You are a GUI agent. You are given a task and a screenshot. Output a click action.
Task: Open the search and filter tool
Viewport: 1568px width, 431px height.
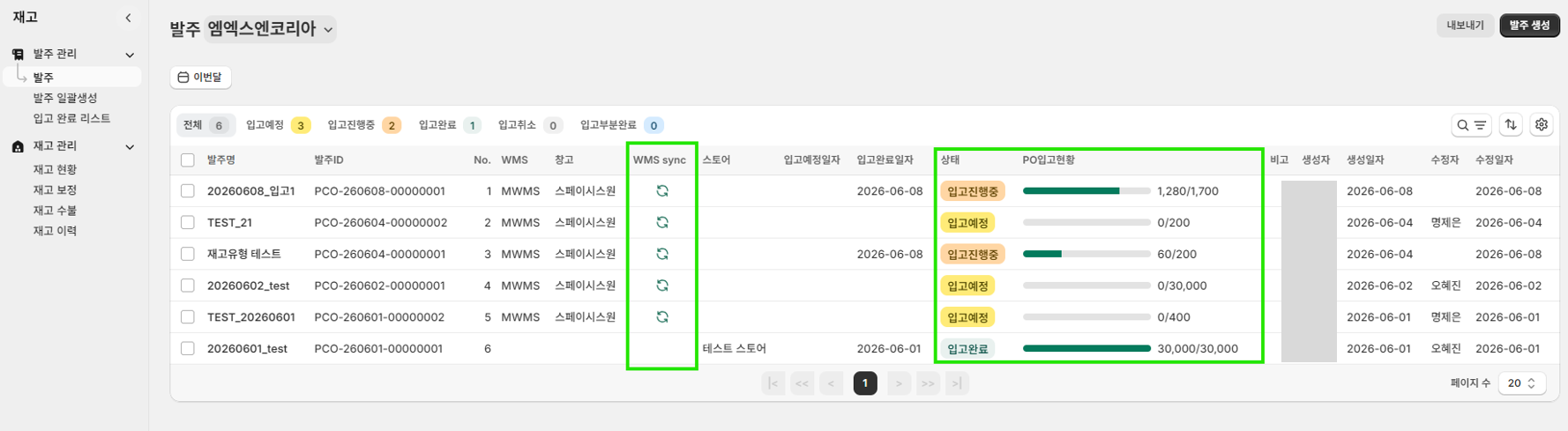click(1471, 125)
